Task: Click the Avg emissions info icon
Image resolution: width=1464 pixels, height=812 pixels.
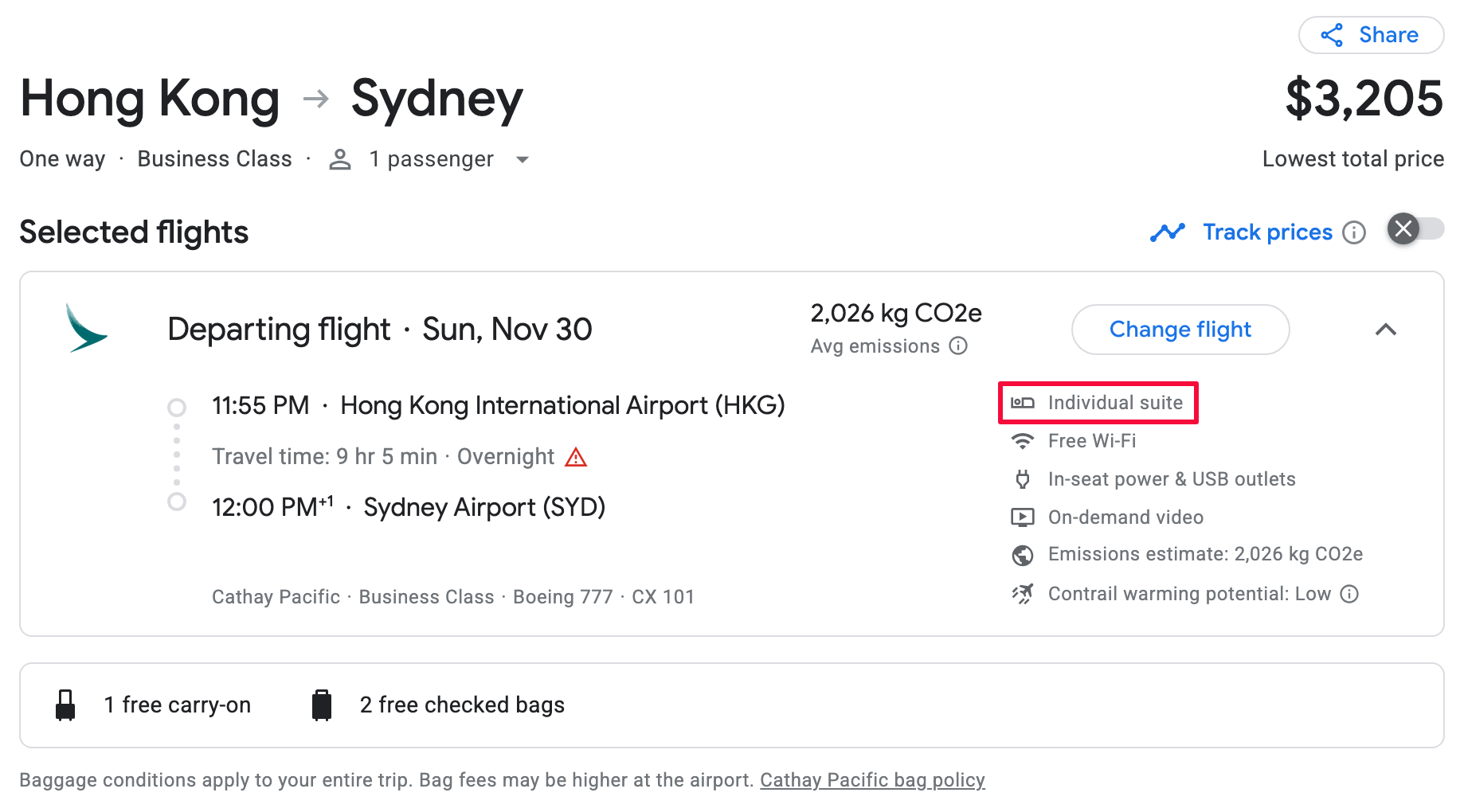Action: pyautogui.click(x=959, y=345)
